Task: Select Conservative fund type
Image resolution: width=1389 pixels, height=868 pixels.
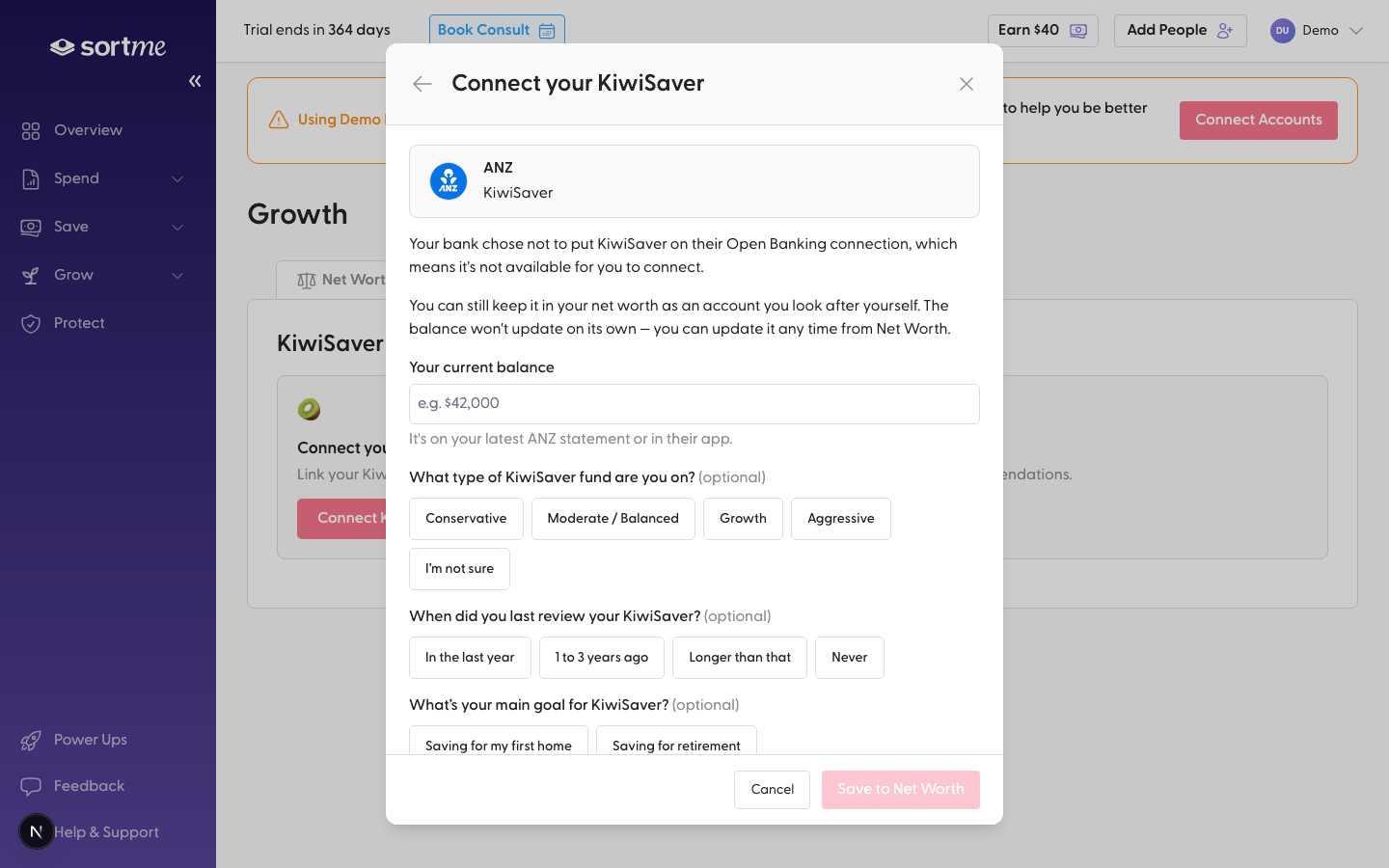Action: coord(466,519)
